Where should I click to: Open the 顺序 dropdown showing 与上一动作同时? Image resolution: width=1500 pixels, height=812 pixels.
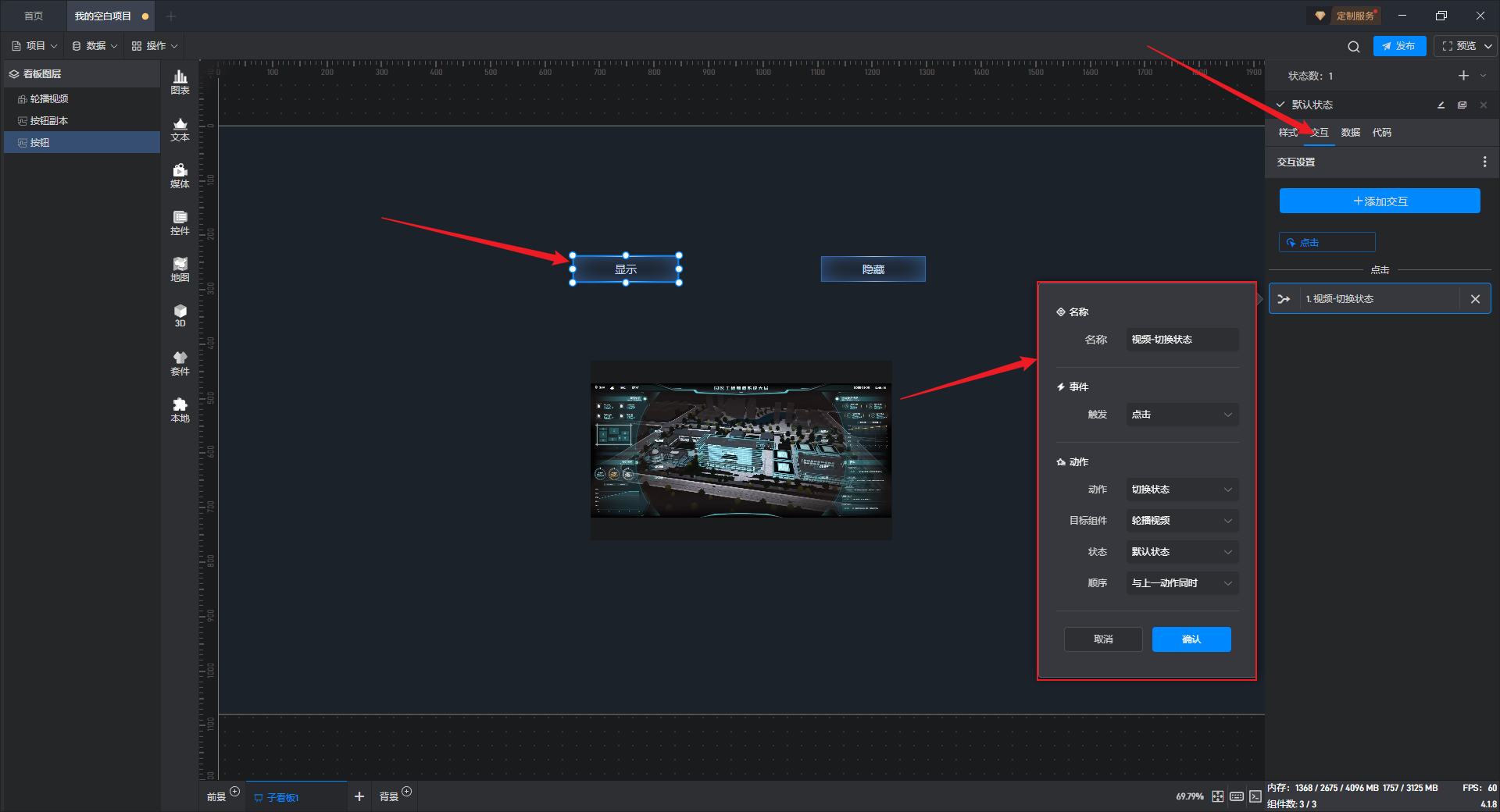(x=1182, y=583)
